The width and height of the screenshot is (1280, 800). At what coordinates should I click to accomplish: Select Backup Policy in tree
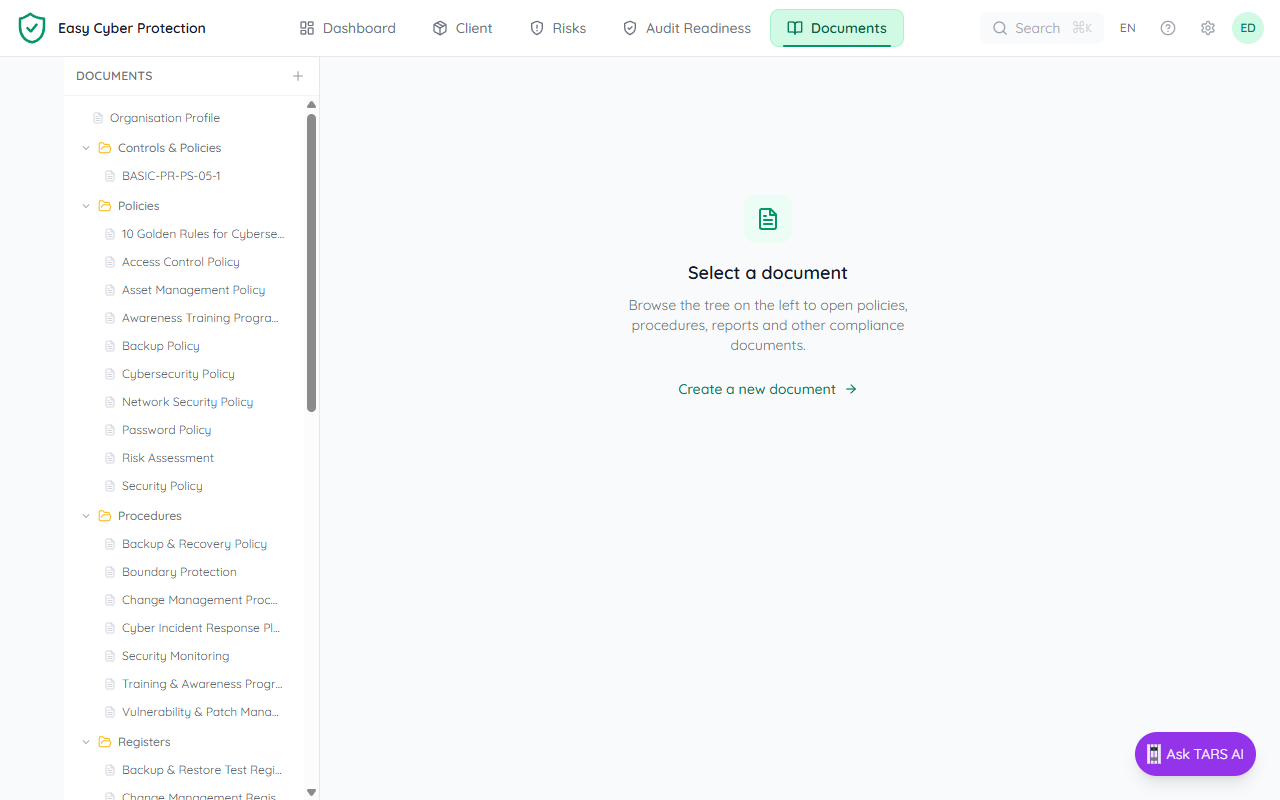[161, 346]
